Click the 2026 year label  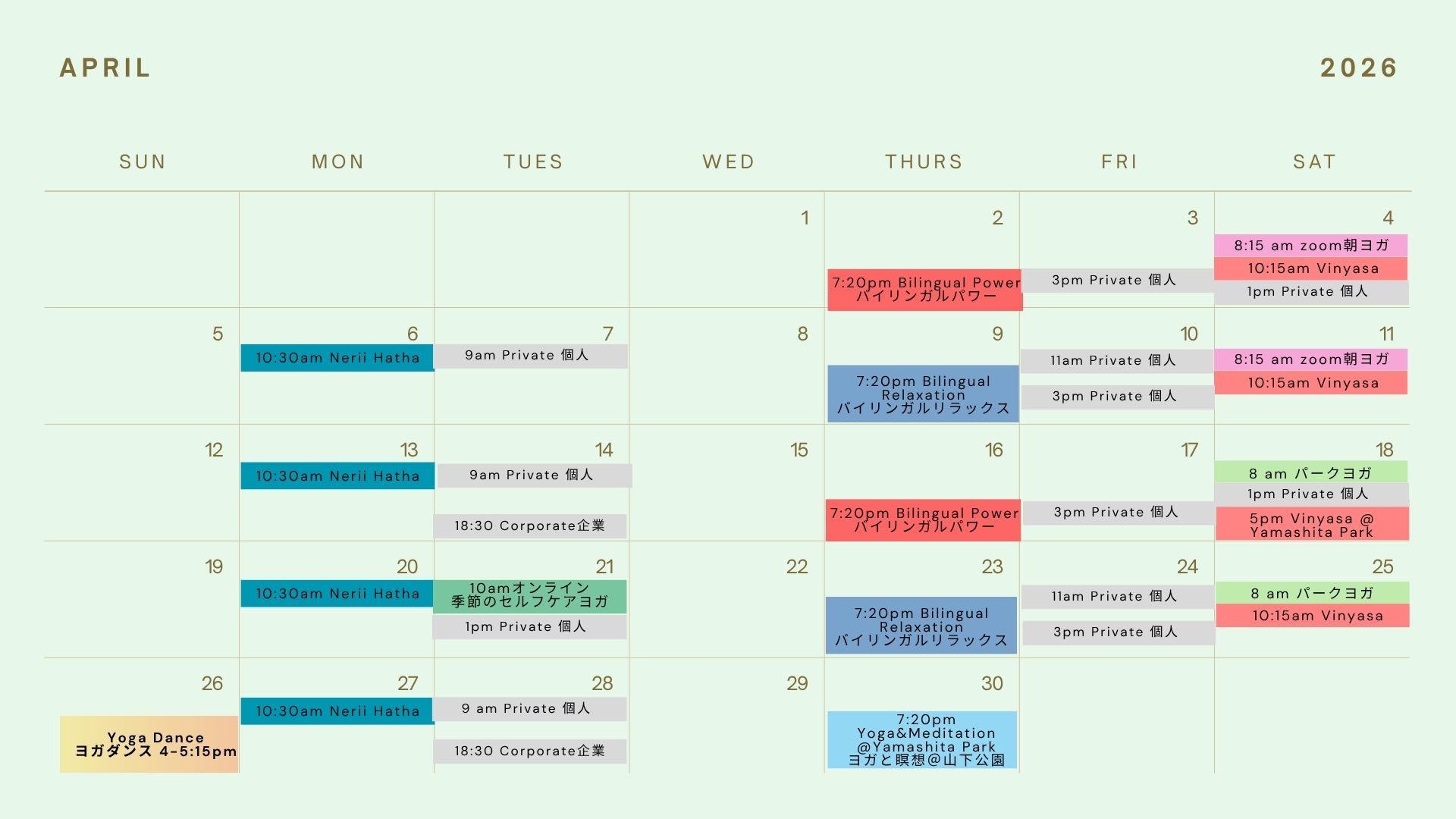point(1359,68)
